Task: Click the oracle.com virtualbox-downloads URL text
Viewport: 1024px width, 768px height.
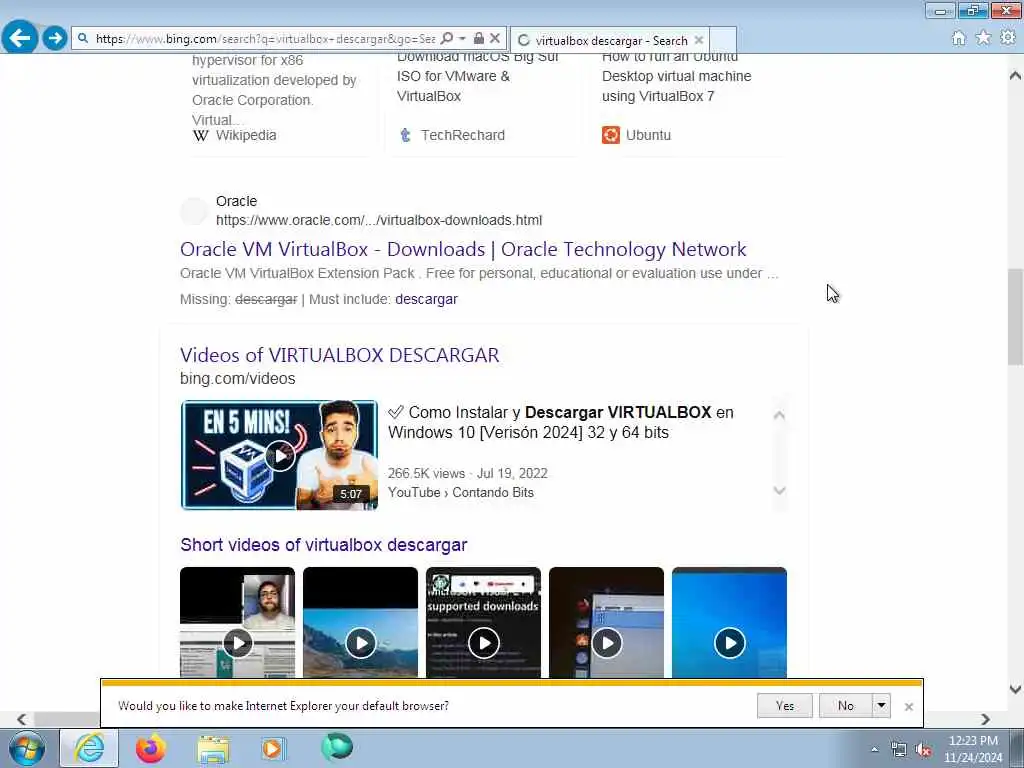Action: tap(379, 220)
